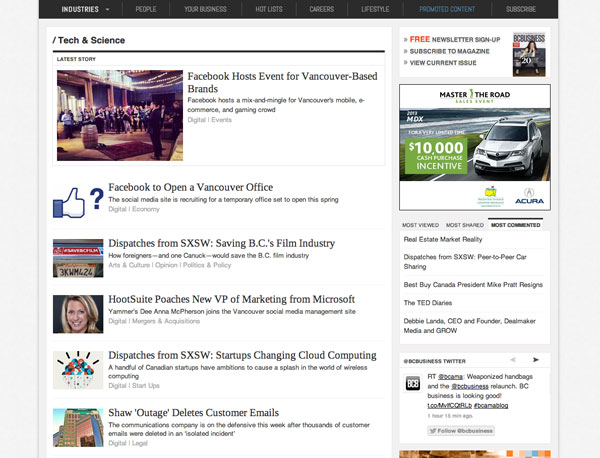Open Real Estate Market Reality
The height and width of the screenshot is (458, 600).
443,240
